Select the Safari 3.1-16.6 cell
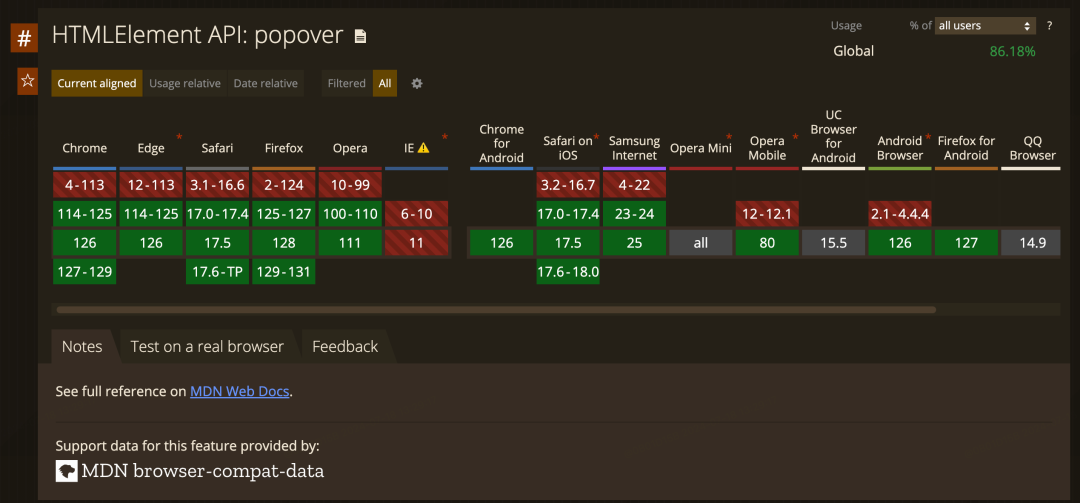The image size is (1080, 503). point(217,185)
